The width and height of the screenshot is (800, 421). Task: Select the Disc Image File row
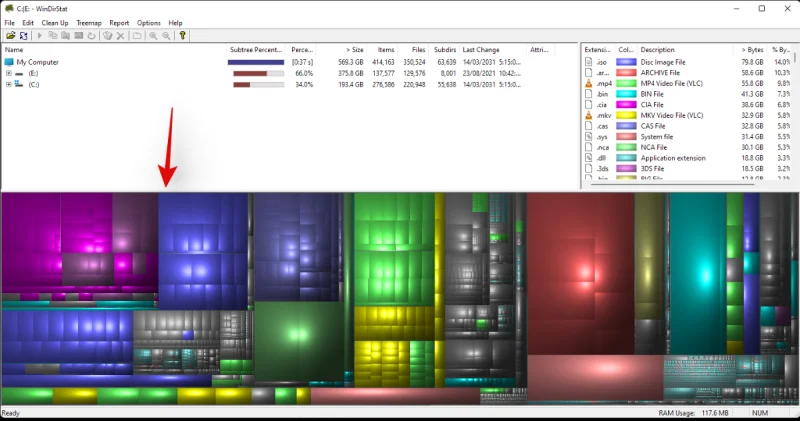coord(678,62)
